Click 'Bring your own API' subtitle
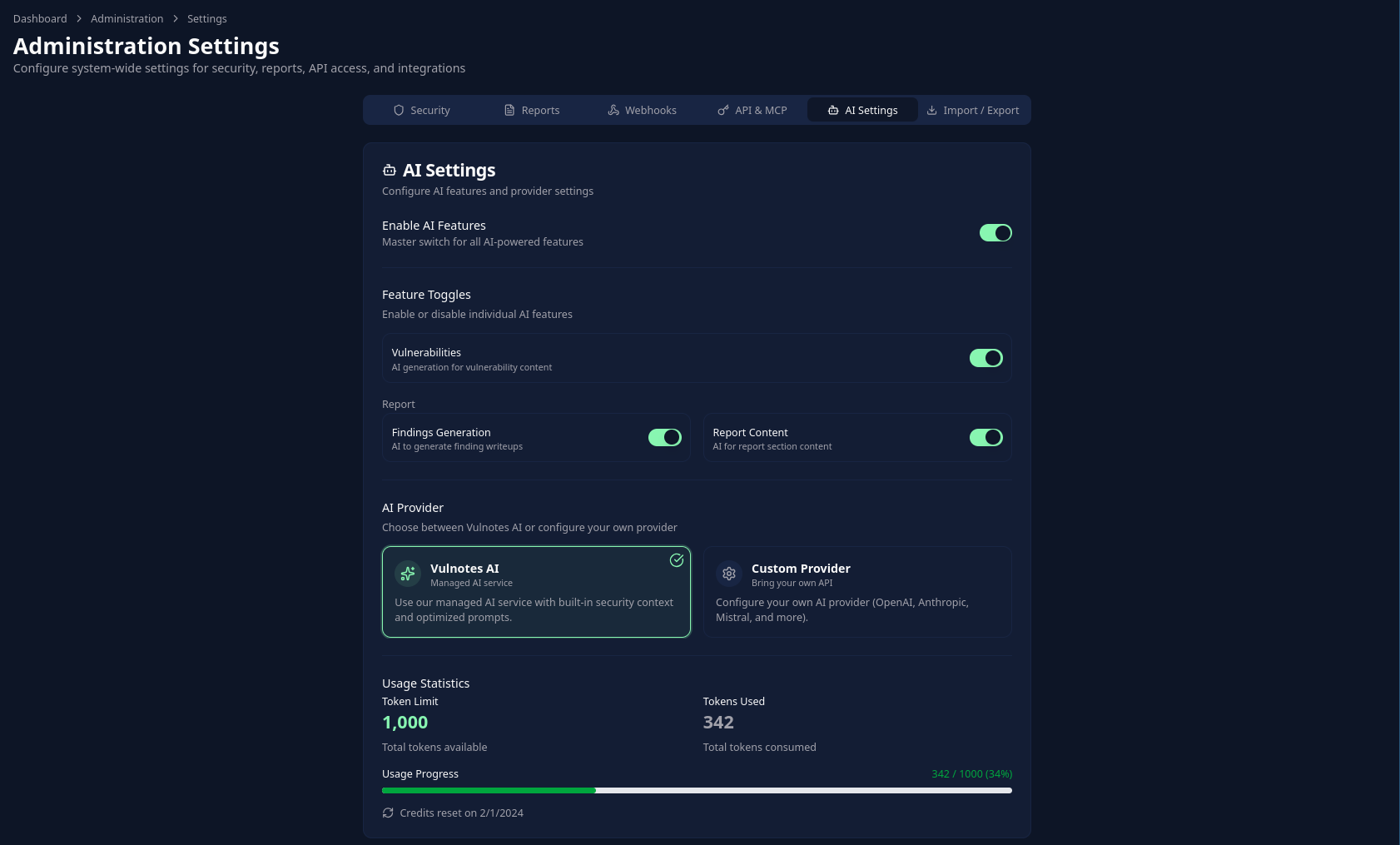Image resolution: width=1400 pixels, height=845 pixels. [792, 583]
